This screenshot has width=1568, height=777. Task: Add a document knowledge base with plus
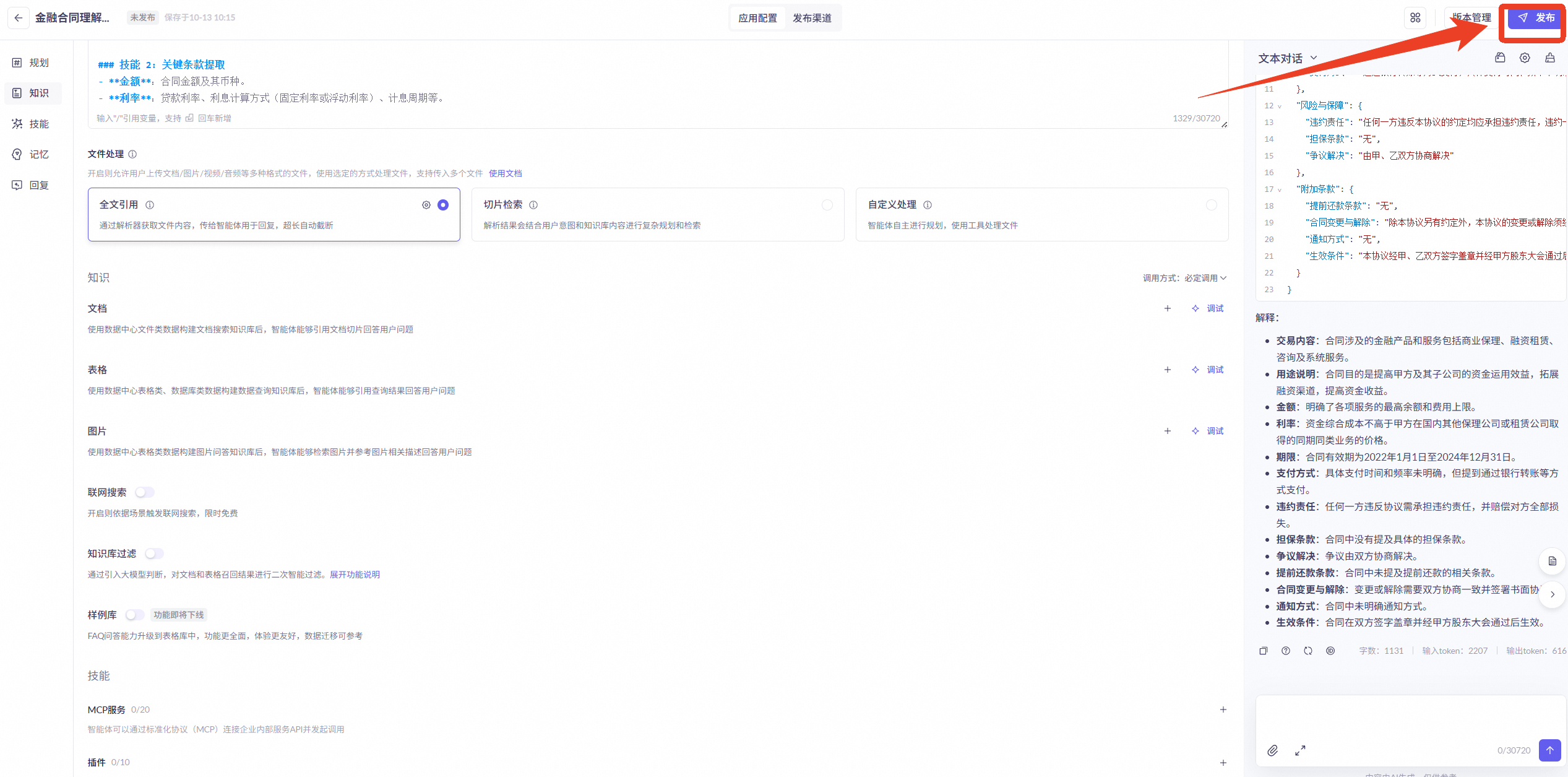pyautogui.click(x=1168, y=308)
